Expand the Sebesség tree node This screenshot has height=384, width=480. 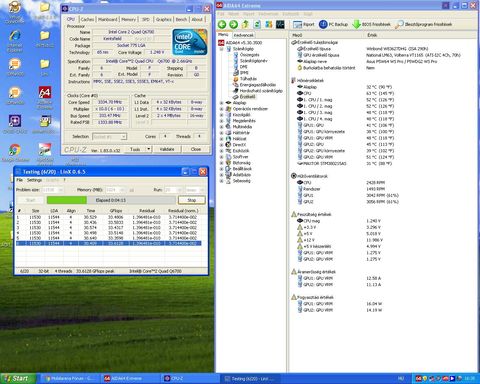pyautogui.click(x=221, y=181)
